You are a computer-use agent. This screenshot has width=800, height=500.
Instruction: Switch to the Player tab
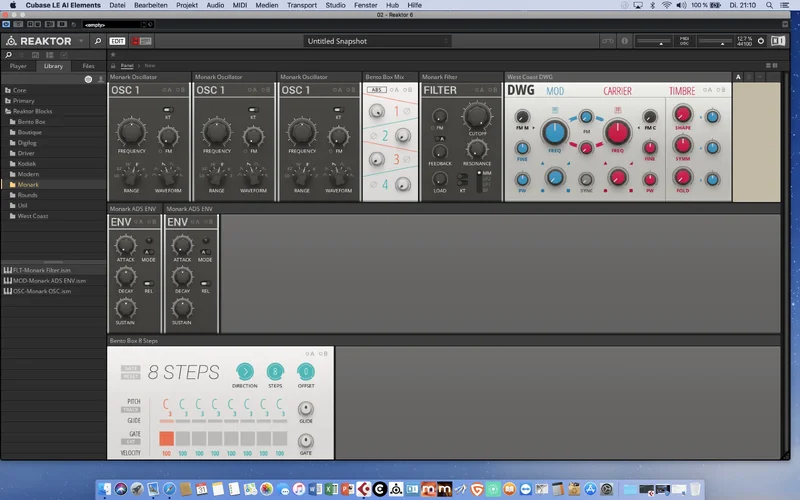pos(18,66)
